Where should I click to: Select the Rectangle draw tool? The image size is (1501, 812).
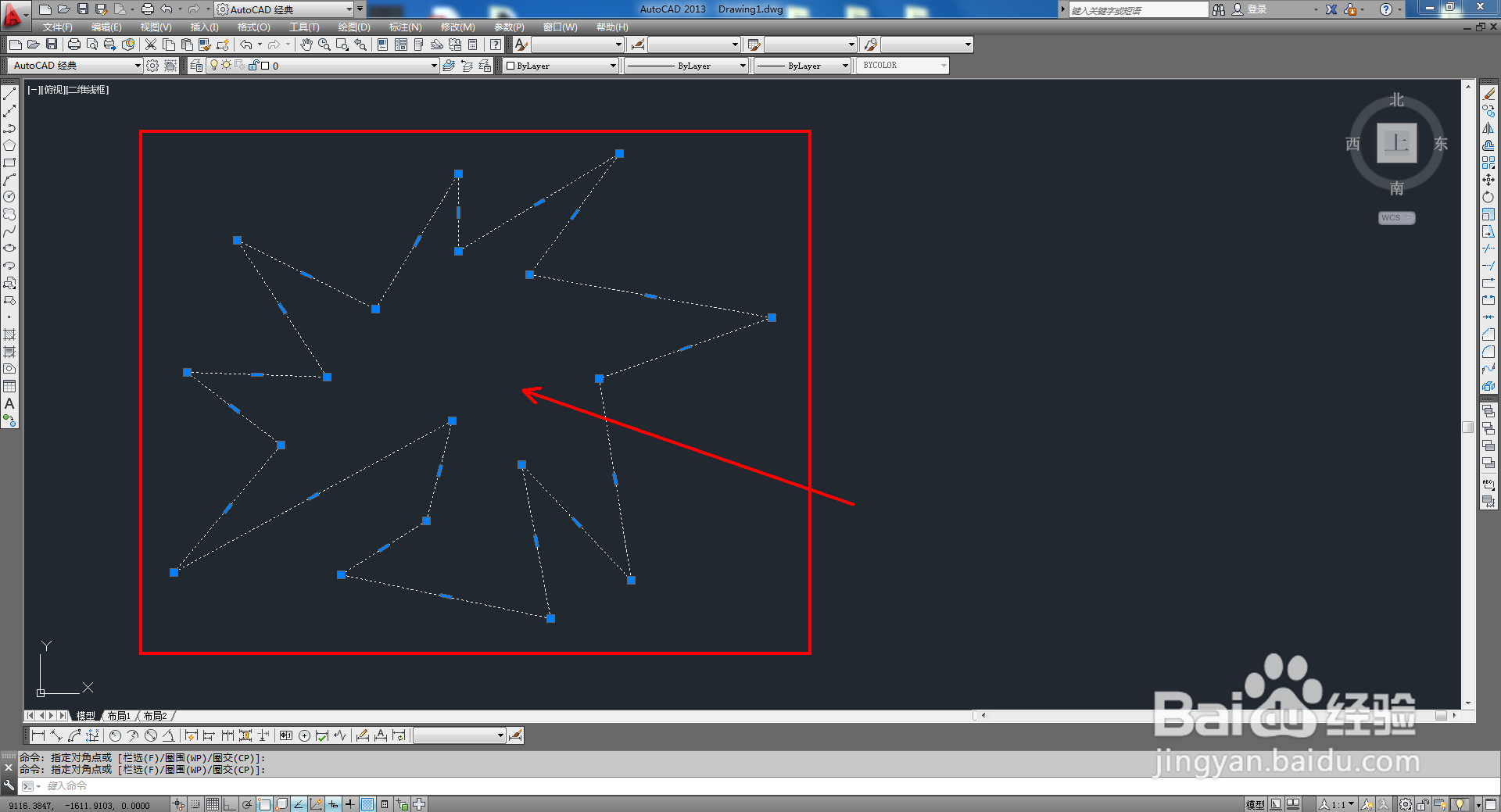pyautogui.click(x=9, y=163)
